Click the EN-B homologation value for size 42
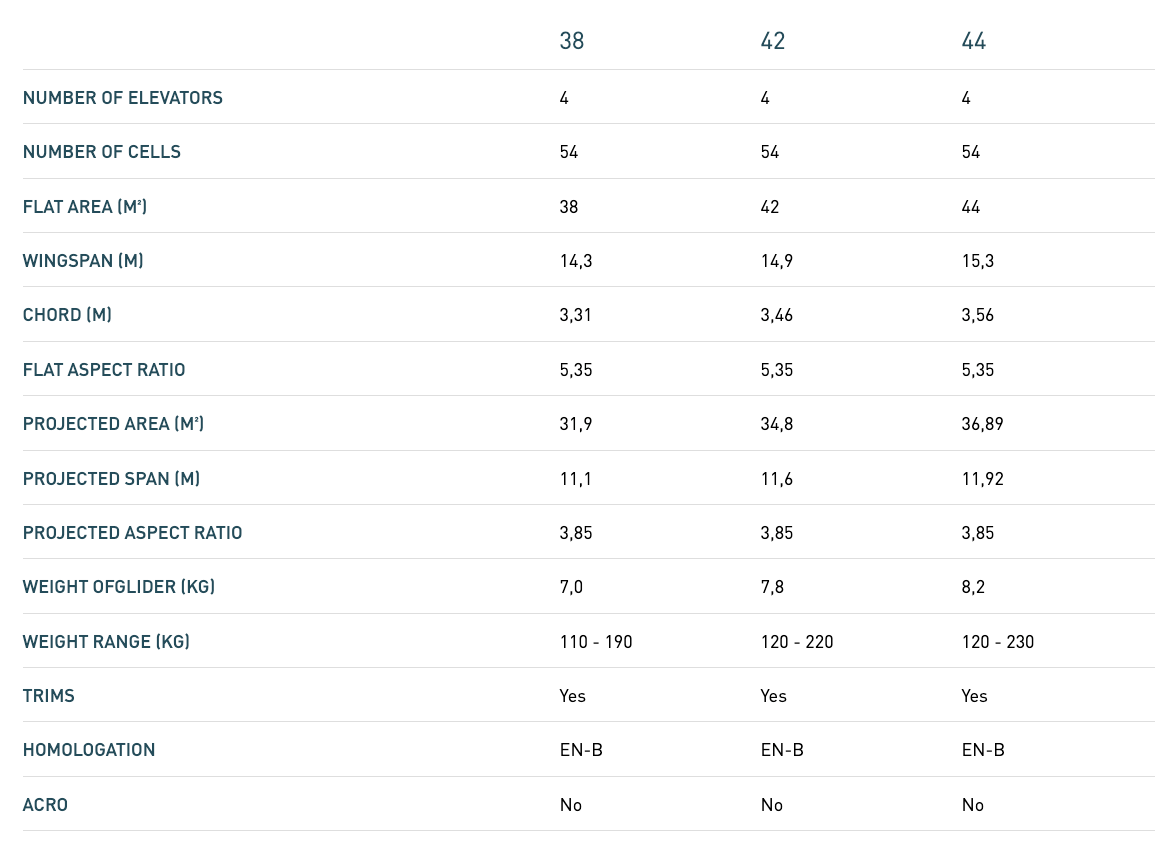Screen dimensions: 1155x842 click(x=782, y=750)
